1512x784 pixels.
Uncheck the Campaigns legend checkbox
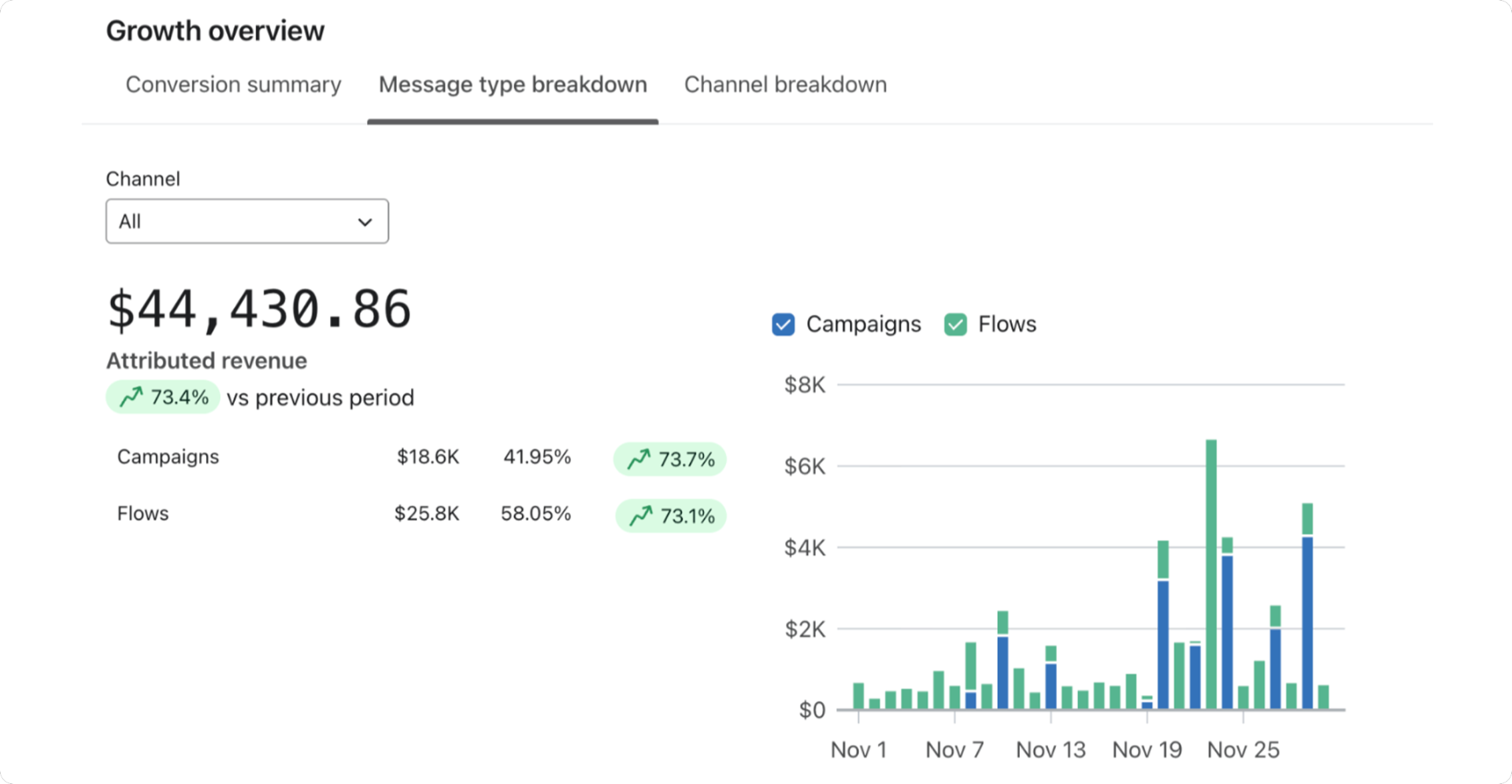tap(784, 324)
